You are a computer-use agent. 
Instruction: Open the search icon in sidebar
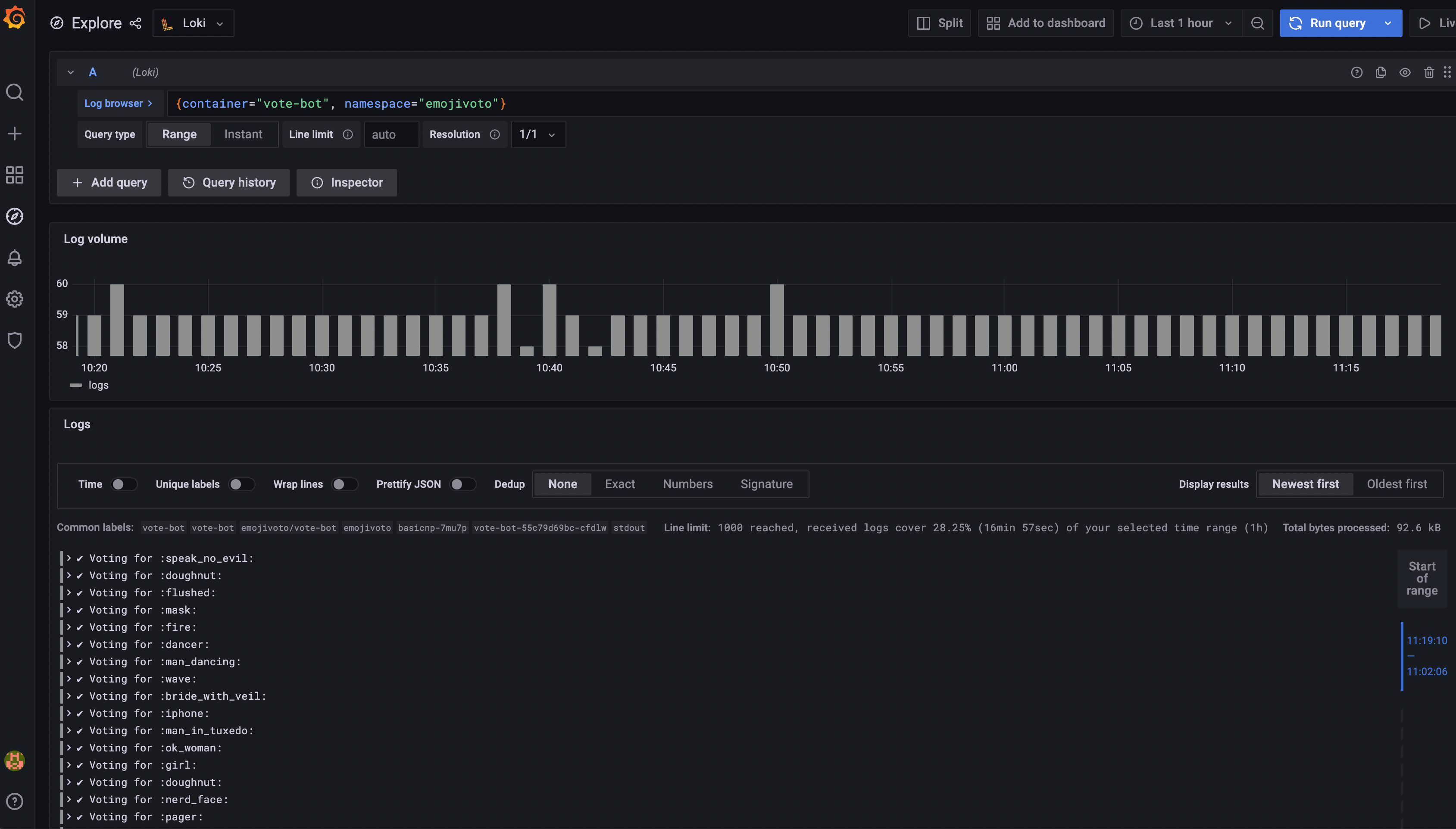coord(15,92)
